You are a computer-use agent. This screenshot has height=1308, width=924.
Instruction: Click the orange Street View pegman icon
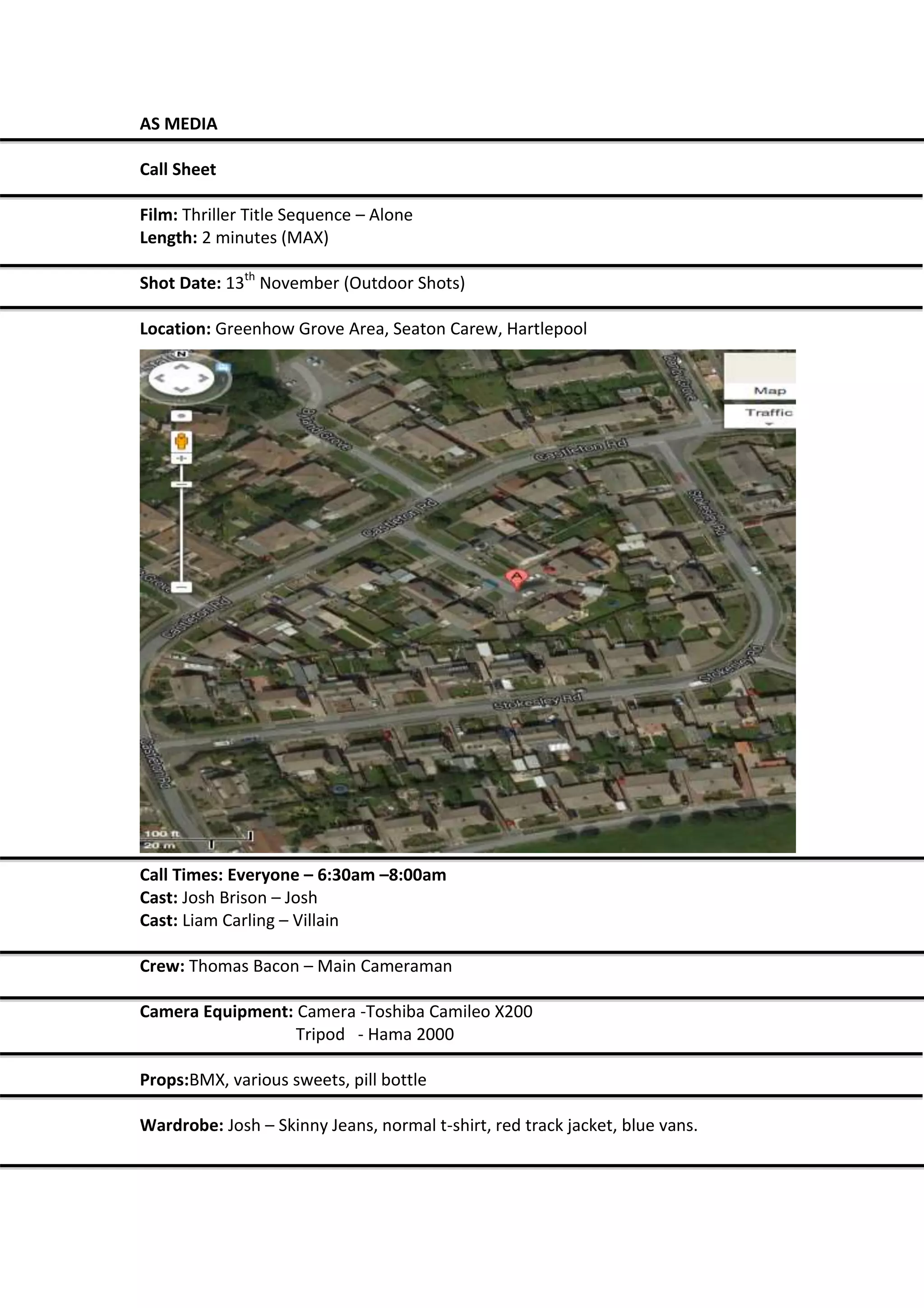tap(181, 441)
